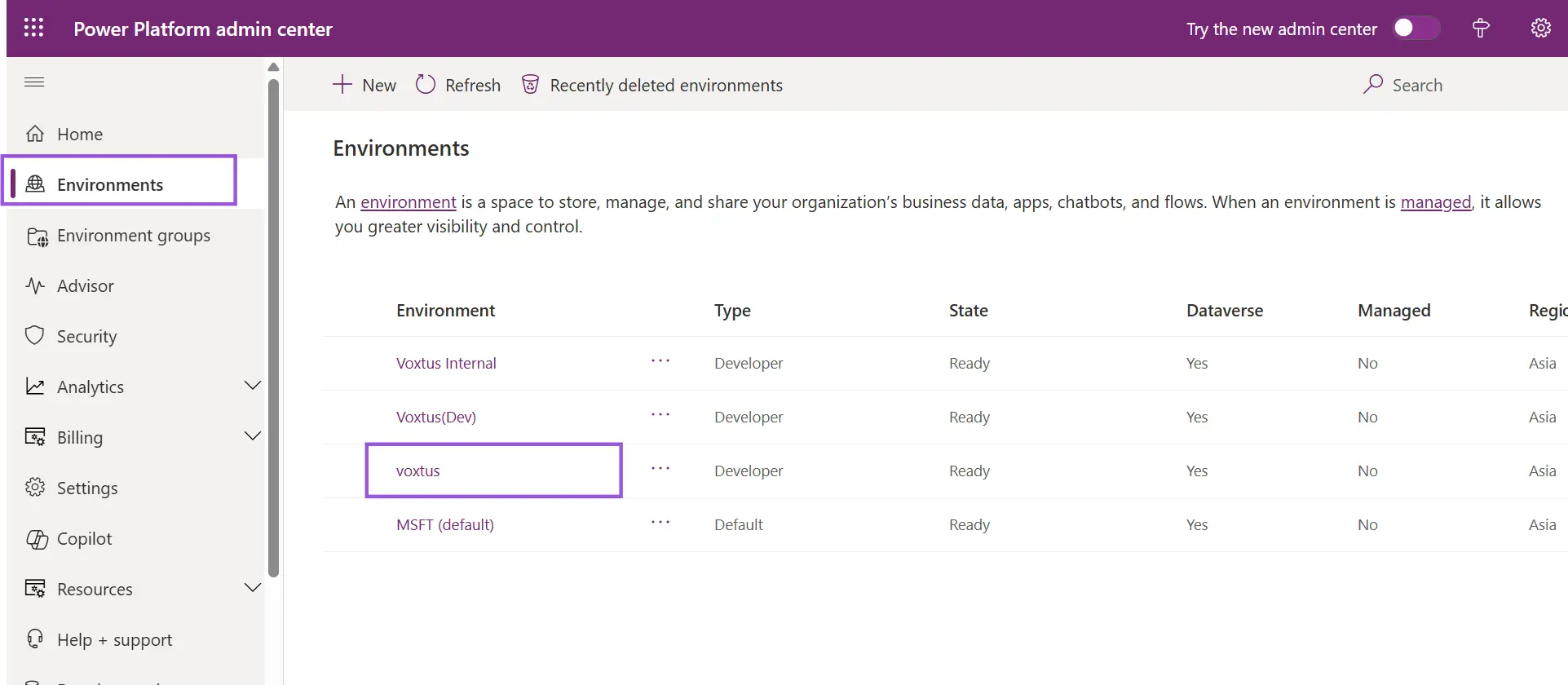Click the Settings gear icon in sidebar
Image resolution: width=1568 pixels, height=685 pixels.
pyautogui.click(x=35, y=488)
